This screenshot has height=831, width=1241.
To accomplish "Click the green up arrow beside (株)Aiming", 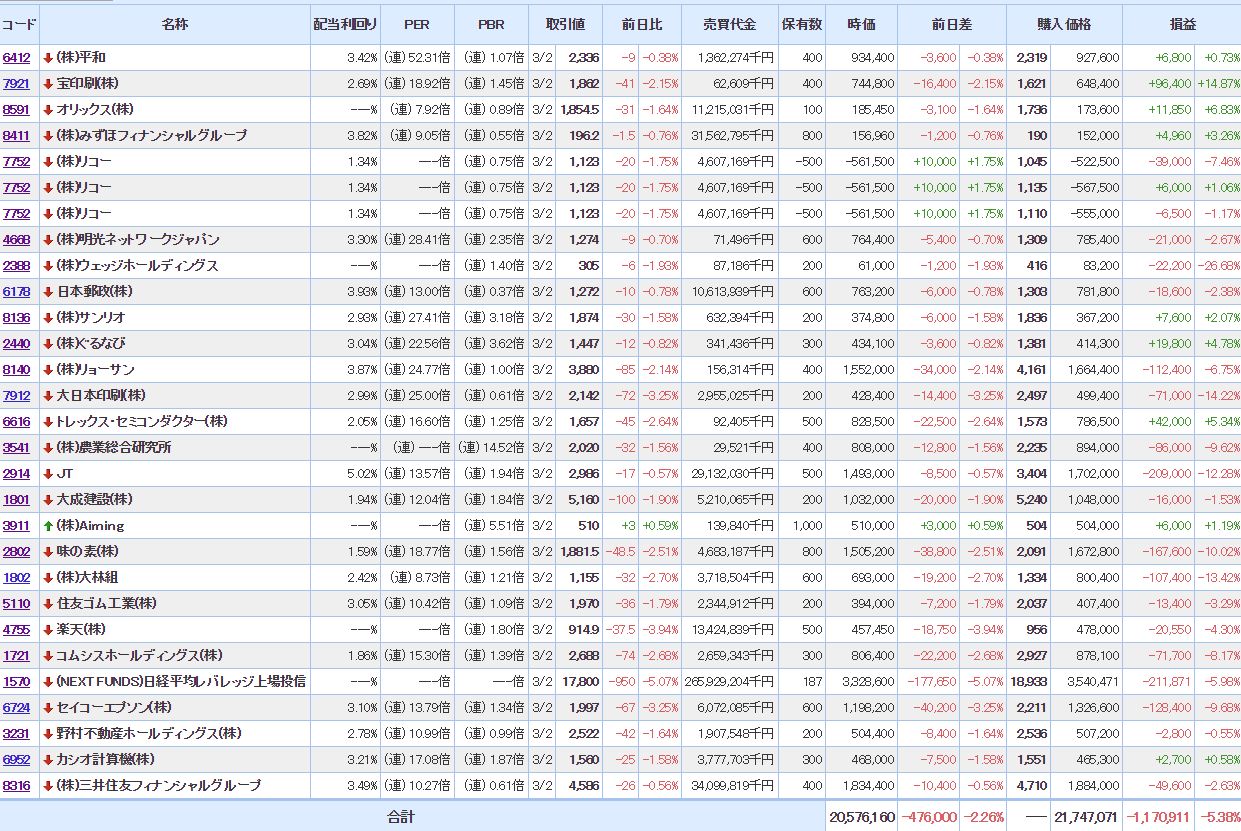I will point(48,526).
